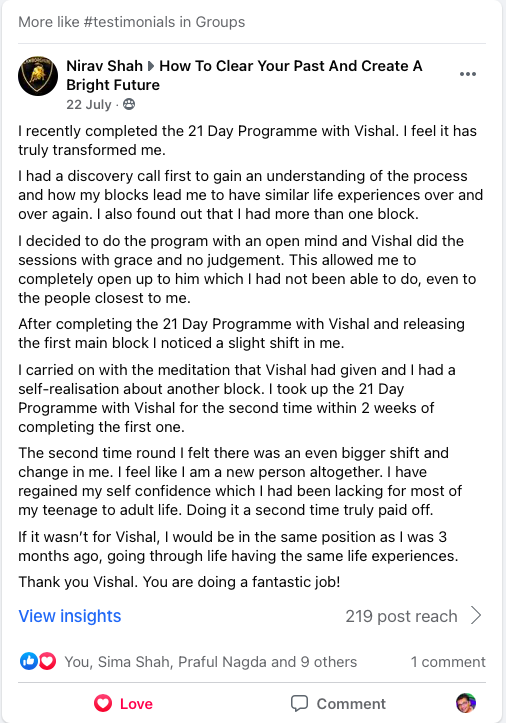Open the Comment button
This screenshot has width=506, height=723.
pyautogui.click(x=338, y=704)
